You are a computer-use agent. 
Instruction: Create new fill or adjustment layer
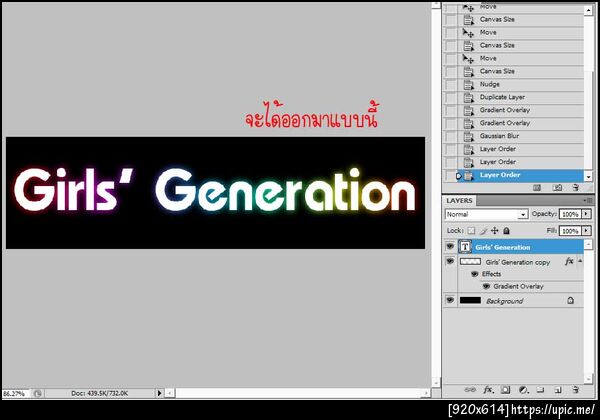[523, 390]
